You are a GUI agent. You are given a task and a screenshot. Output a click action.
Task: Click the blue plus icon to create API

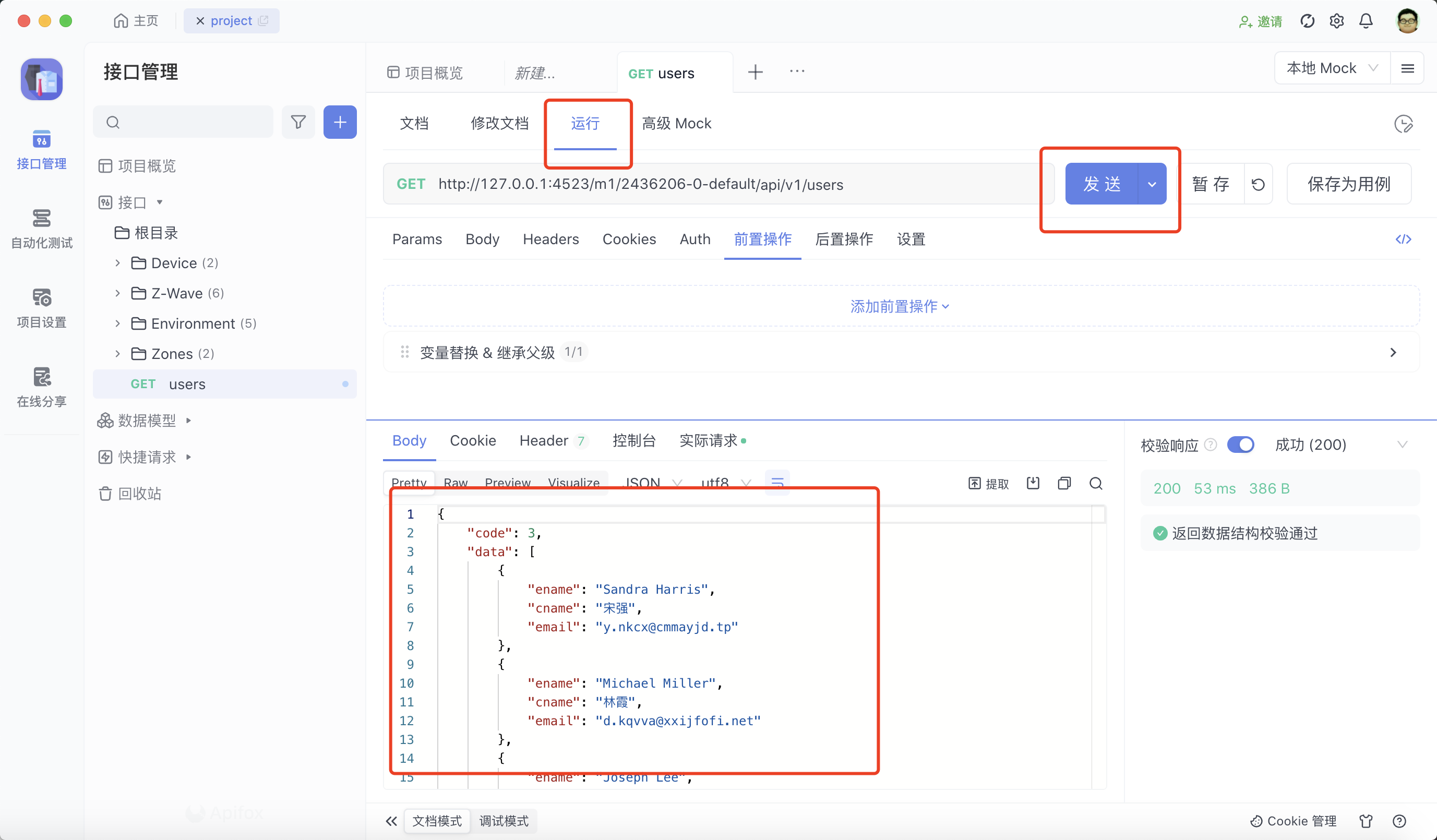pos(339,122)
